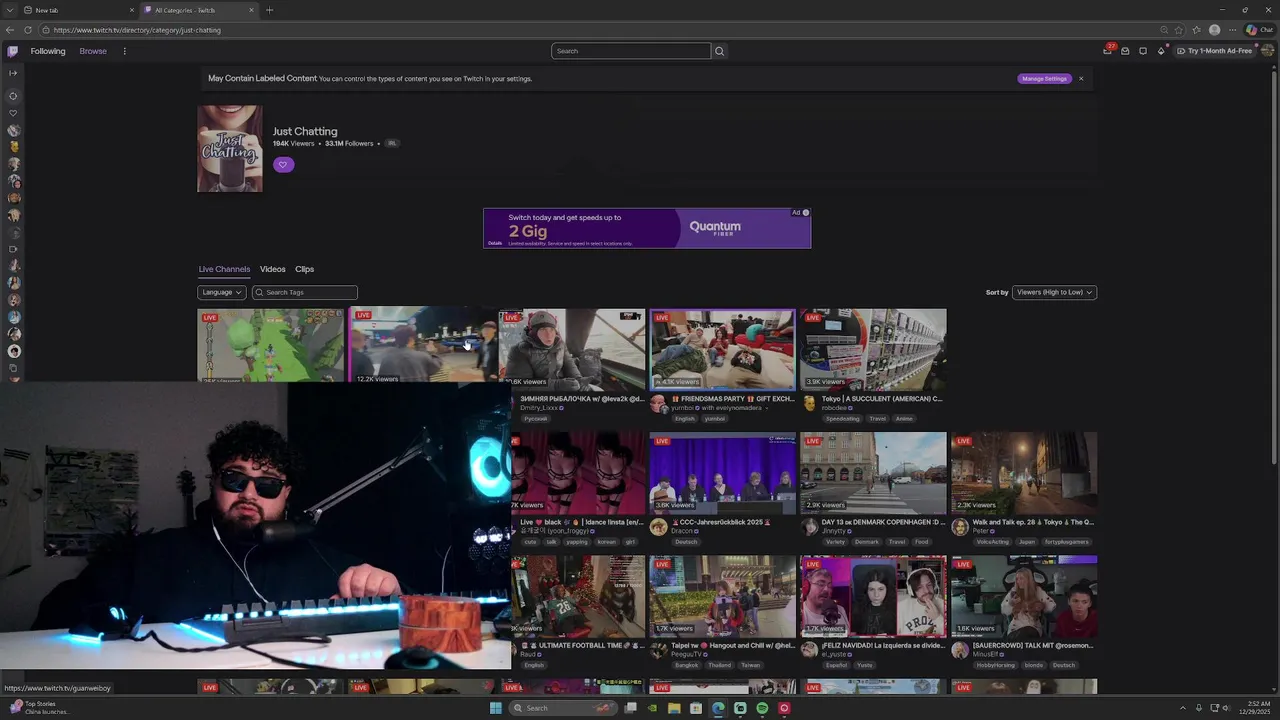
Task: Open File Explorer from the taskbar
Action: click(674, 708)
